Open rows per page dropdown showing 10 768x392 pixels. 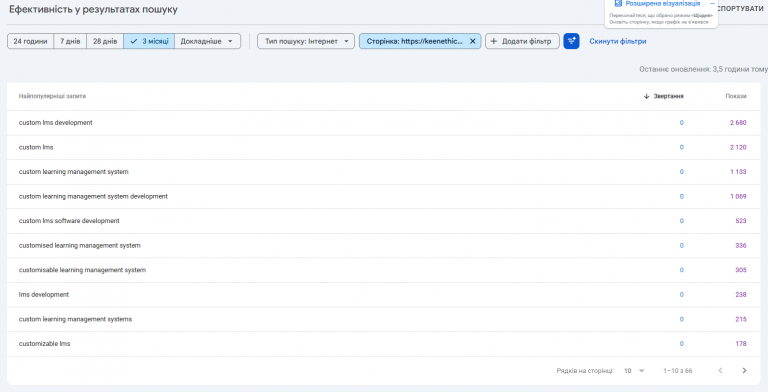pyautogui.click(x=634, y=370)
